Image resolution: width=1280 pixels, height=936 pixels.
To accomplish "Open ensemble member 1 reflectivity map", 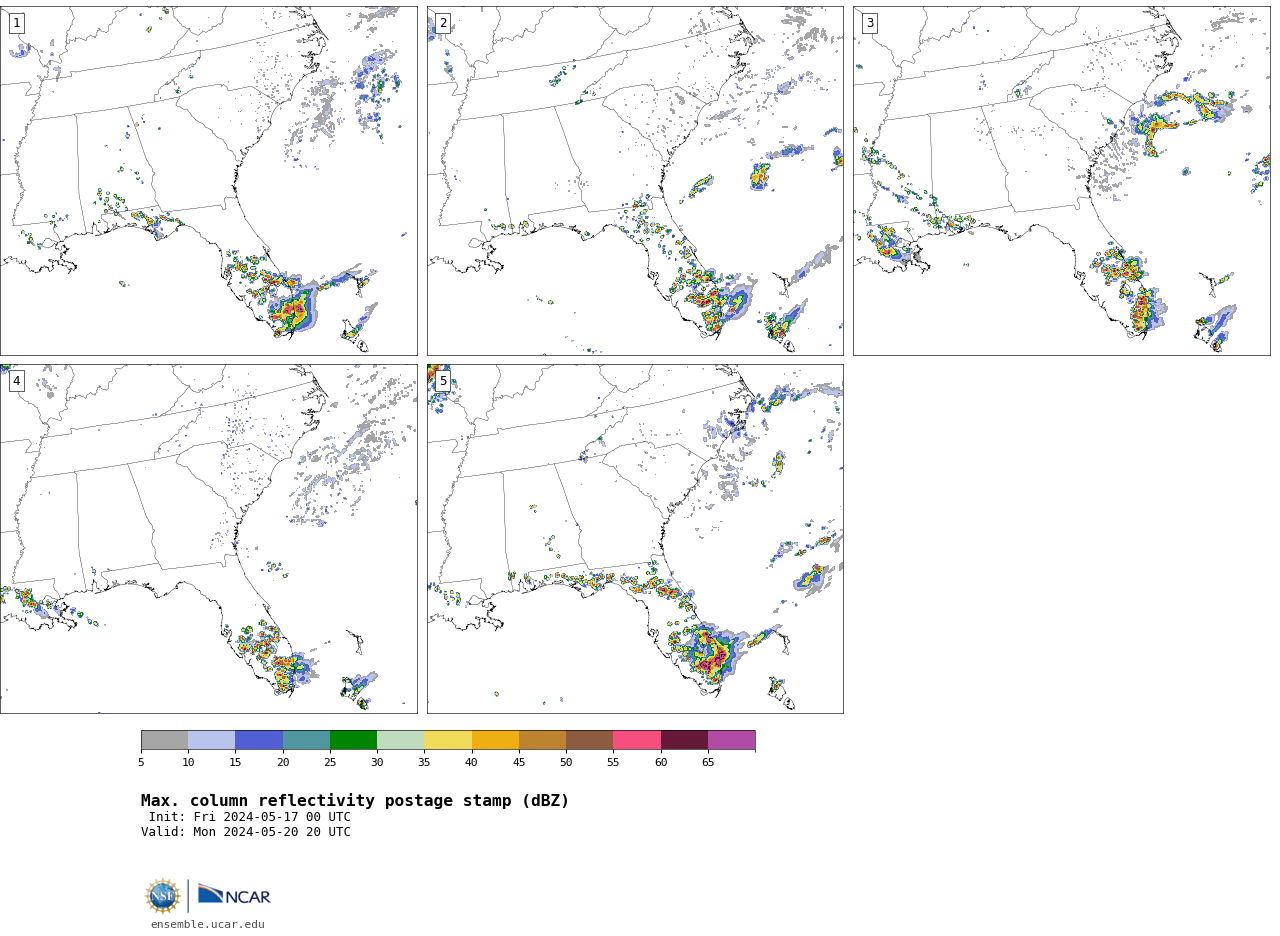I will (x=208, y=181).
